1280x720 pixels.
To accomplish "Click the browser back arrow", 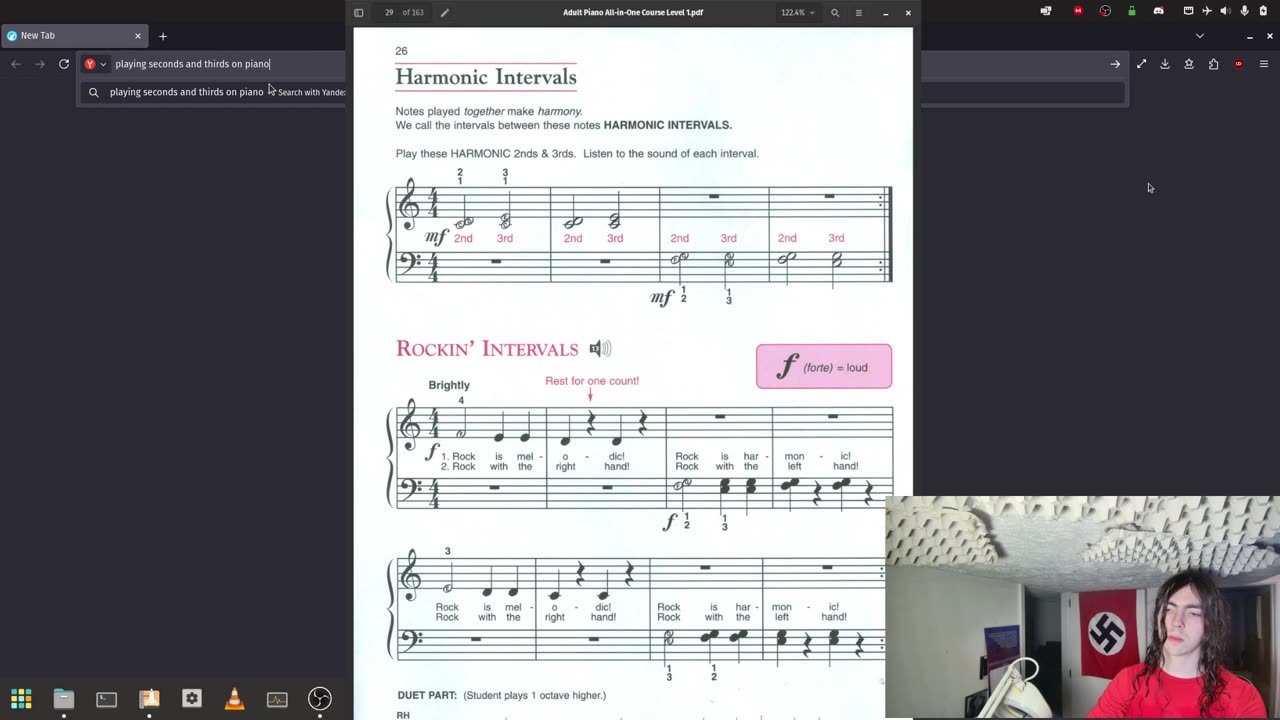I will 16,64.
